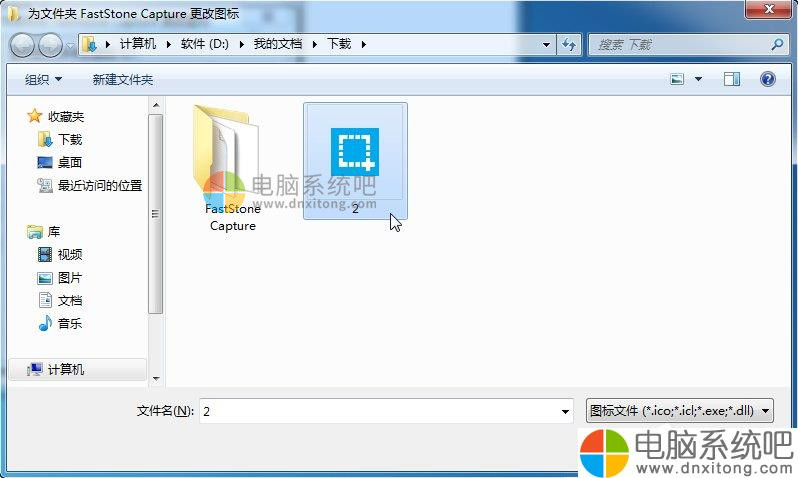
Task: Click the navigation pane scrollbar thumb
Action: point(156,214)
